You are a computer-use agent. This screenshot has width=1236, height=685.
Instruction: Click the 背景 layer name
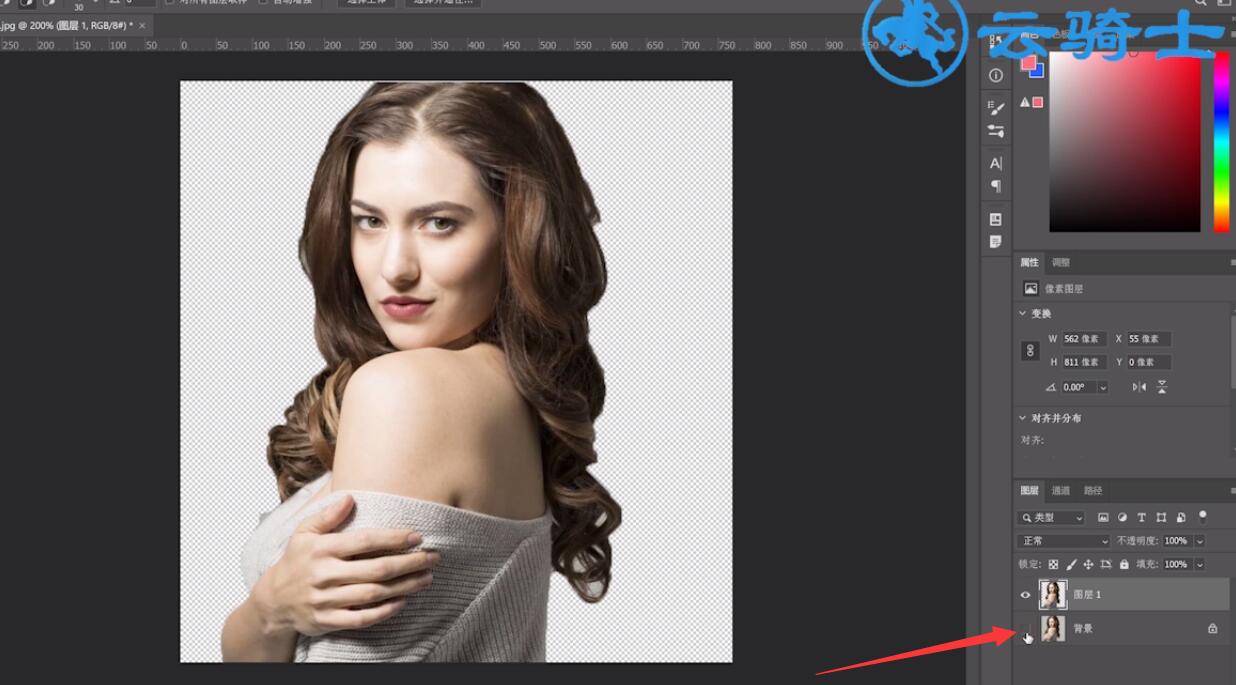tap(1083, 629)
